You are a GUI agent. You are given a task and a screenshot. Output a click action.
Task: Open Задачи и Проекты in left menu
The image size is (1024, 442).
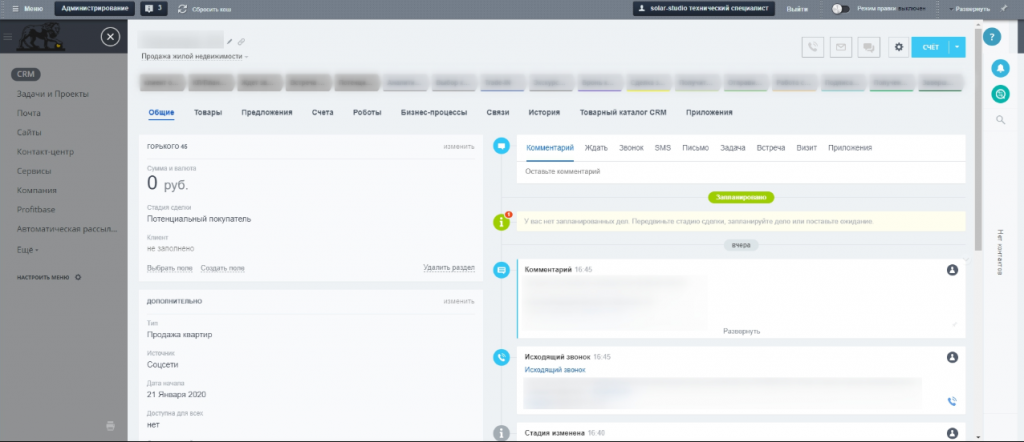click(x=53, y=94)
